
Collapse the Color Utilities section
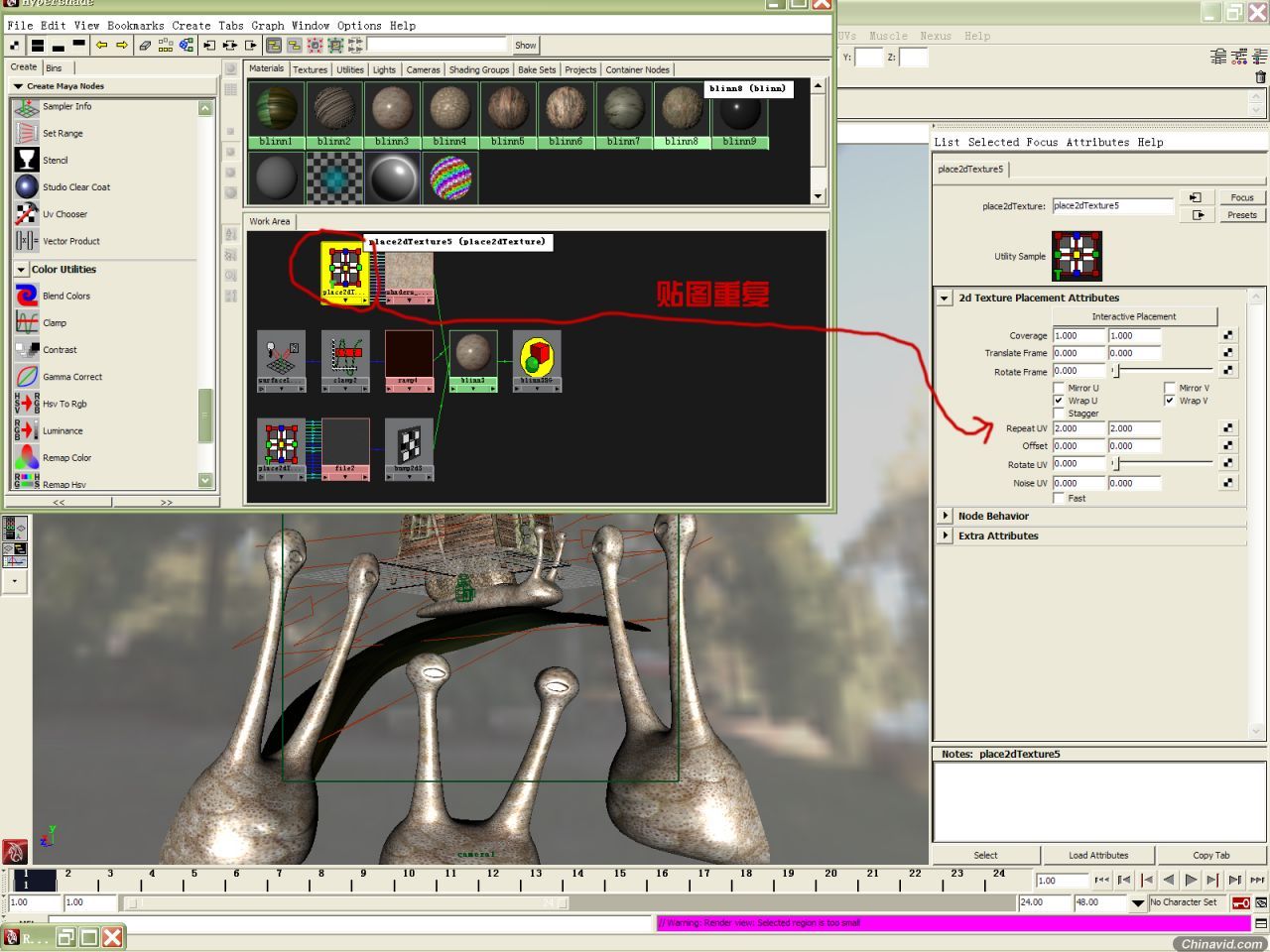[x=21, y=270]
